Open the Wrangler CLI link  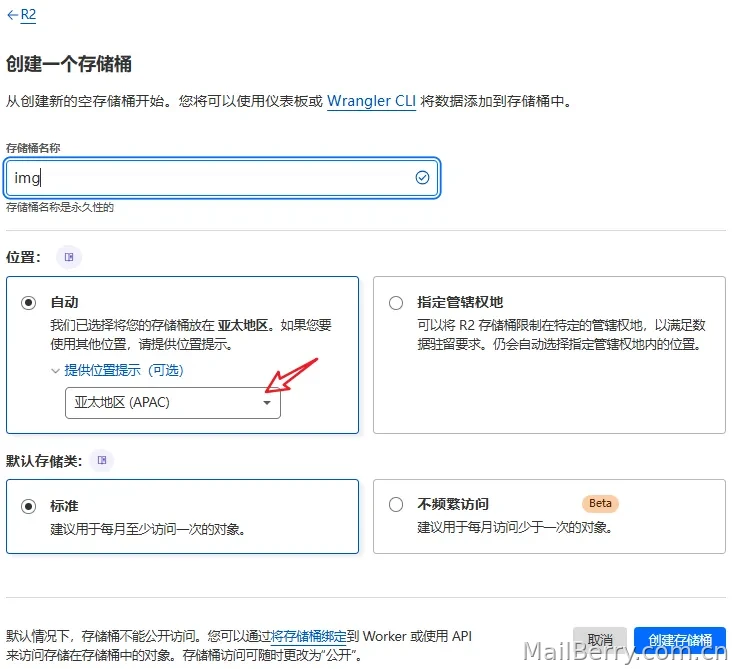point(371,101)
